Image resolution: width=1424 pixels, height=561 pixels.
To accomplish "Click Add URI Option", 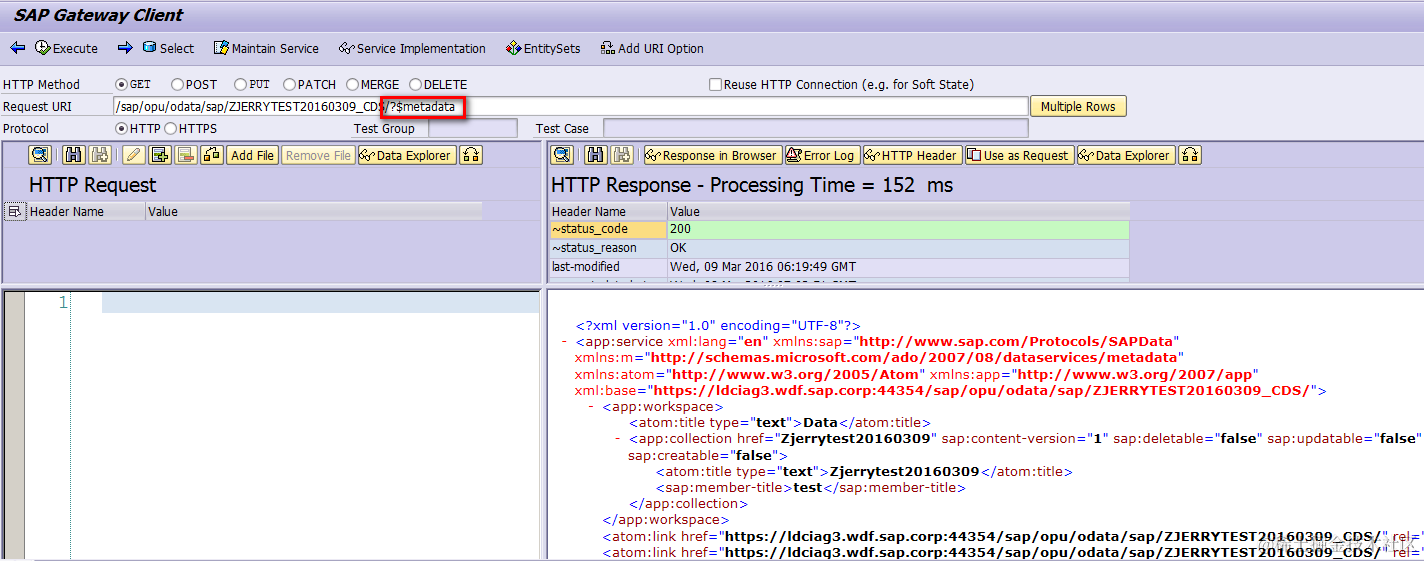I will tap(652, 48).
